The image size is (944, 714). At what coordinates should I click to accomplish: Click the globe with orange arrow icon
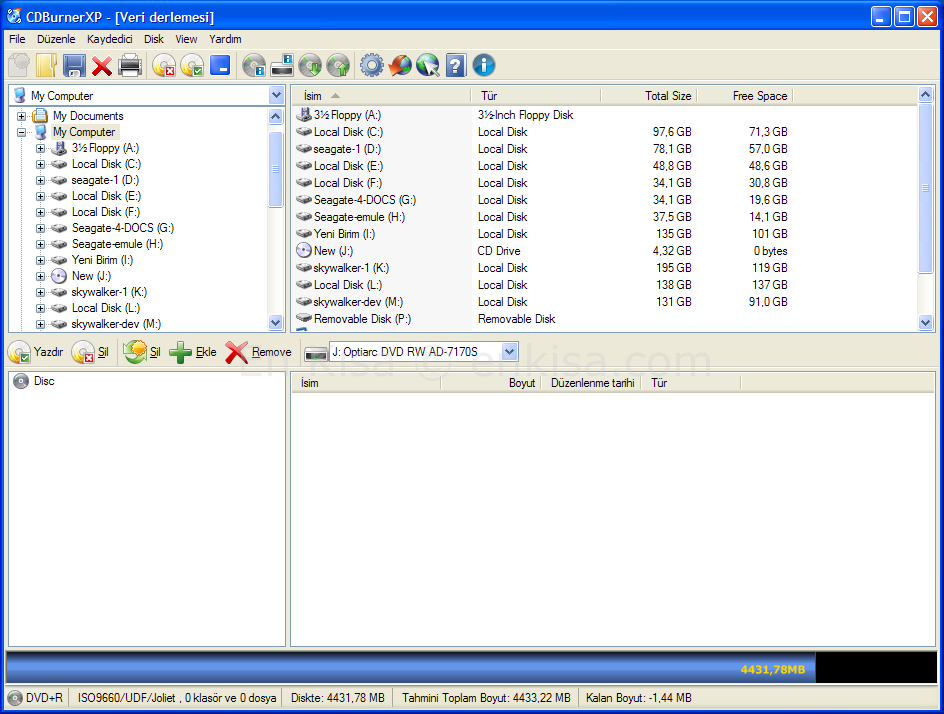click(x=400, y=65)
